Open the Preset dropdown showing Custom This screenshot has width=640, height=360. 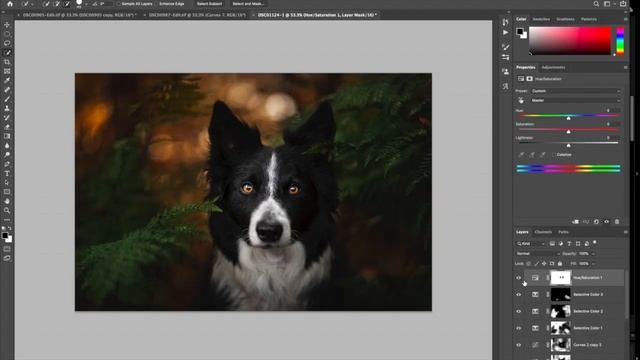point(575,91)
